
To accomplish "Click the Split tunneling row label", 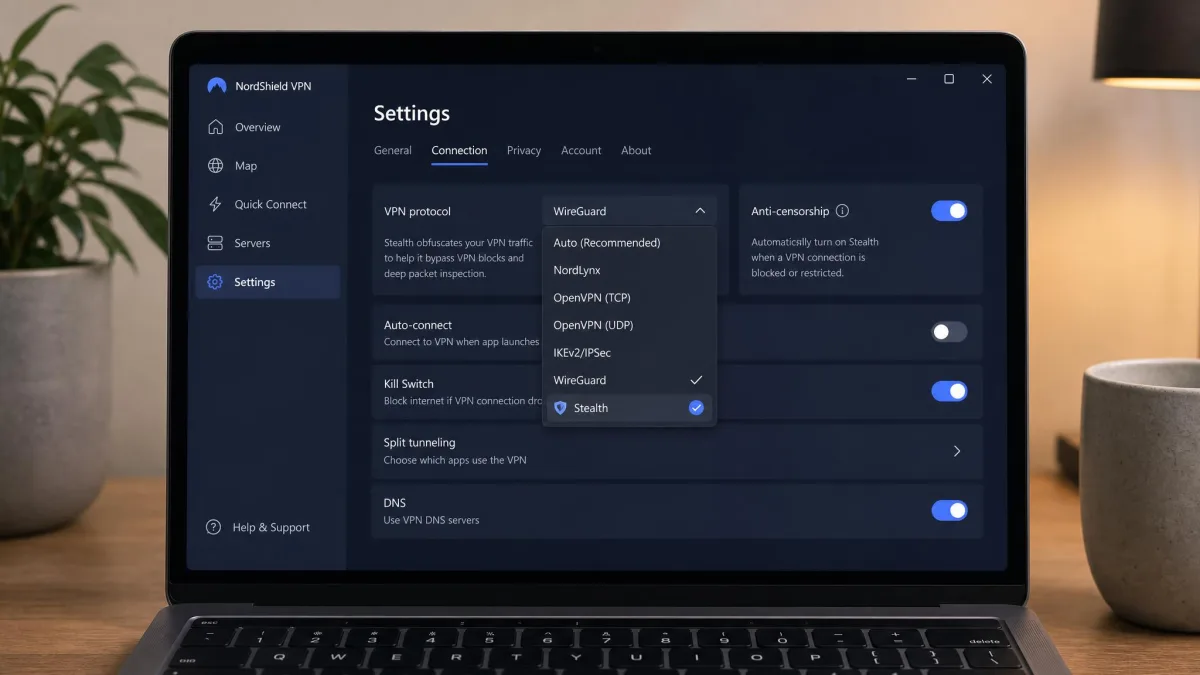I will point(419,442).
